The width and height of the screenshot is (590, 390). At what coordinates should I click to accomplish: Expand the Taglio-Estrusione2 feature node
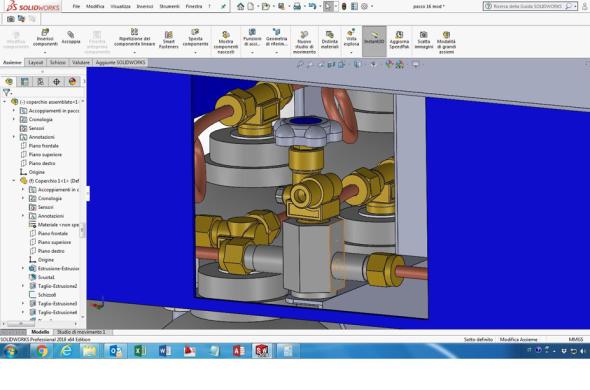pyautogui.click(x=23, y=286)
